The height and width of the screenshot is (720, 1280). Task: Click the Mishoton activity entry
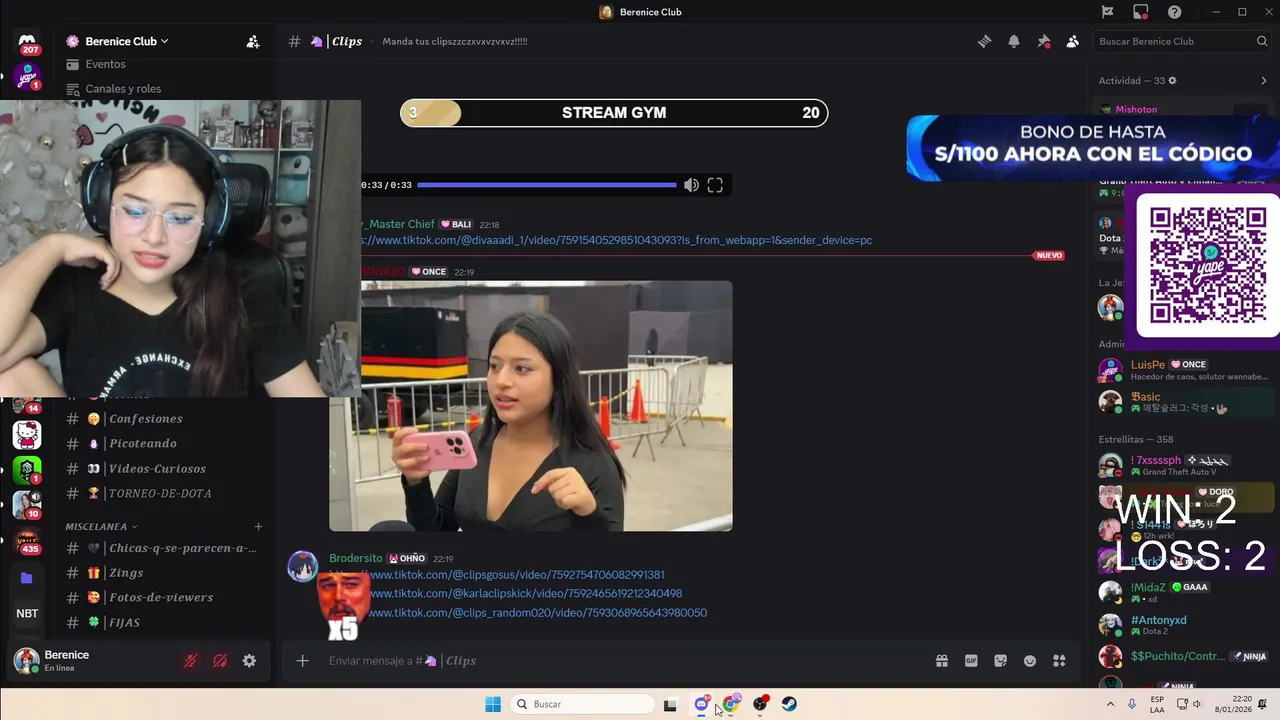coord(1136,110)
